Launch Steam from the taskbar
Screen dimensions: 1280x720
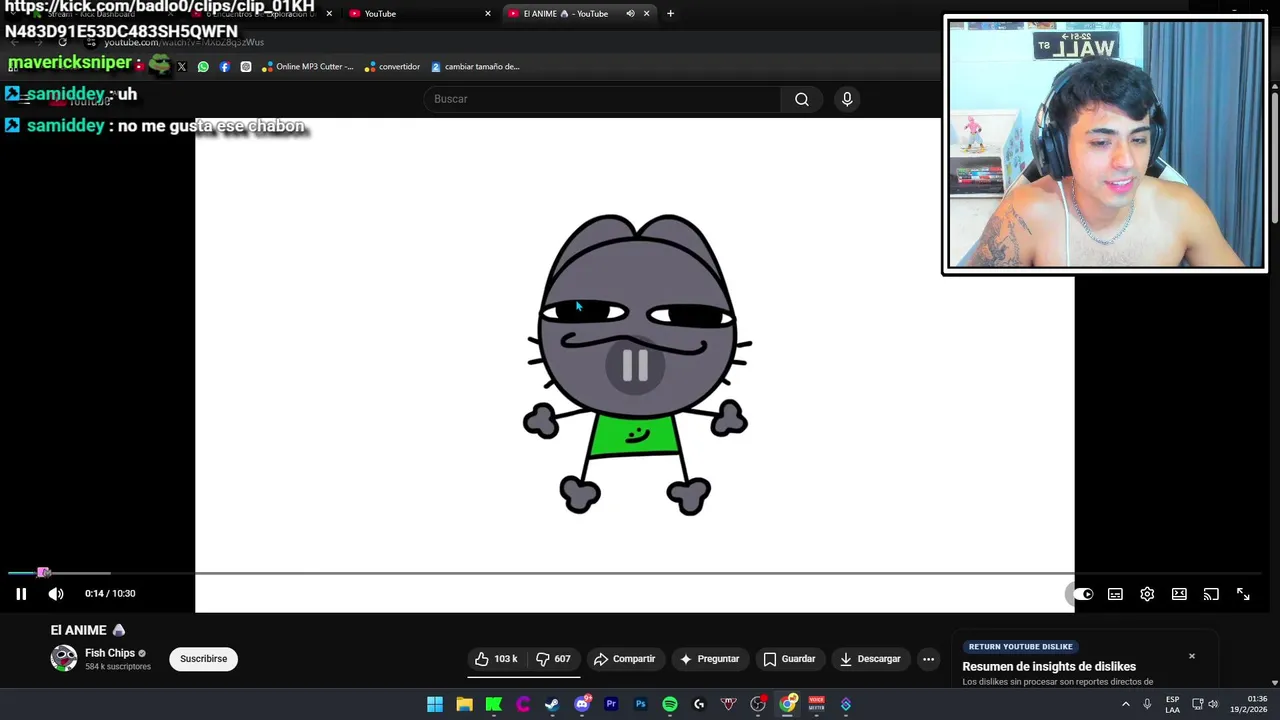pyautogui.click(x=552, y=704)
